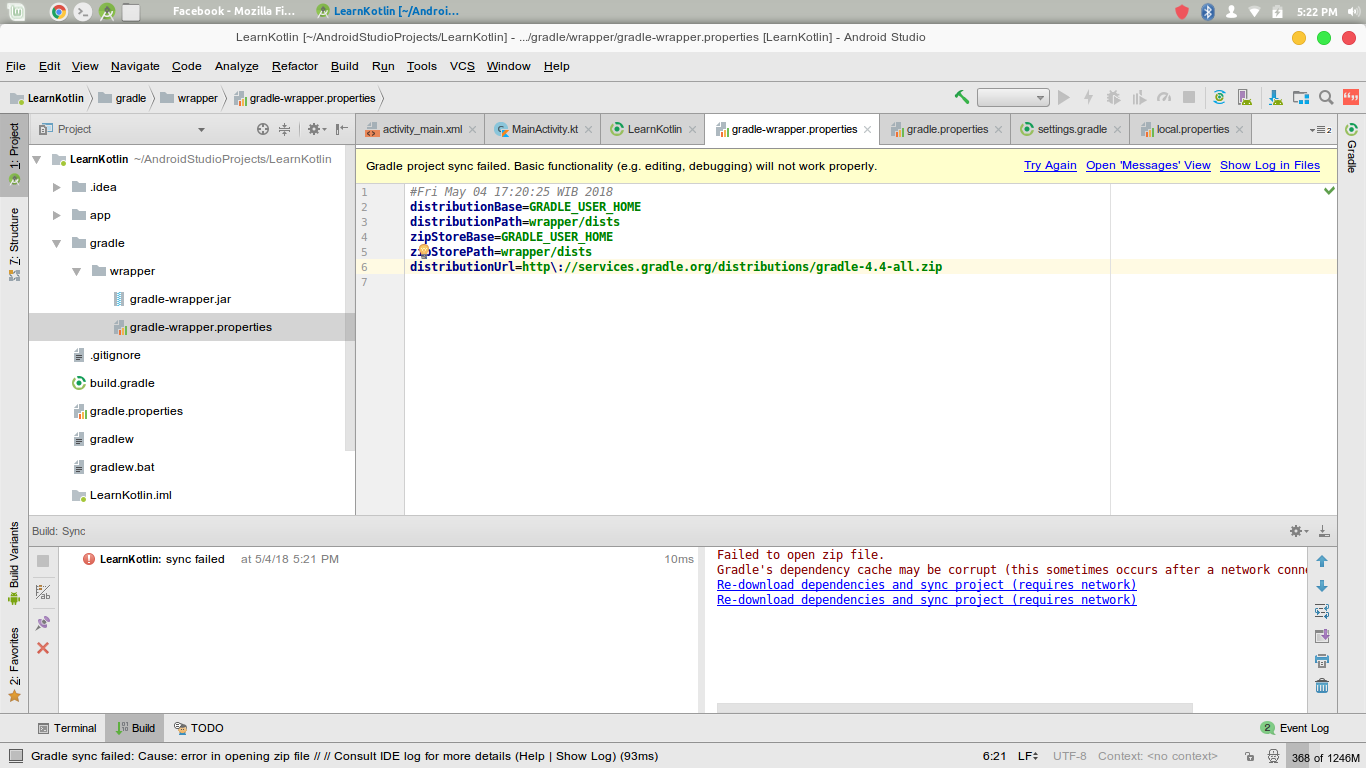Click the build output horizontal scrollbar
The height and width of the screenshot is (768, 1366).
[x=954, y=708]
